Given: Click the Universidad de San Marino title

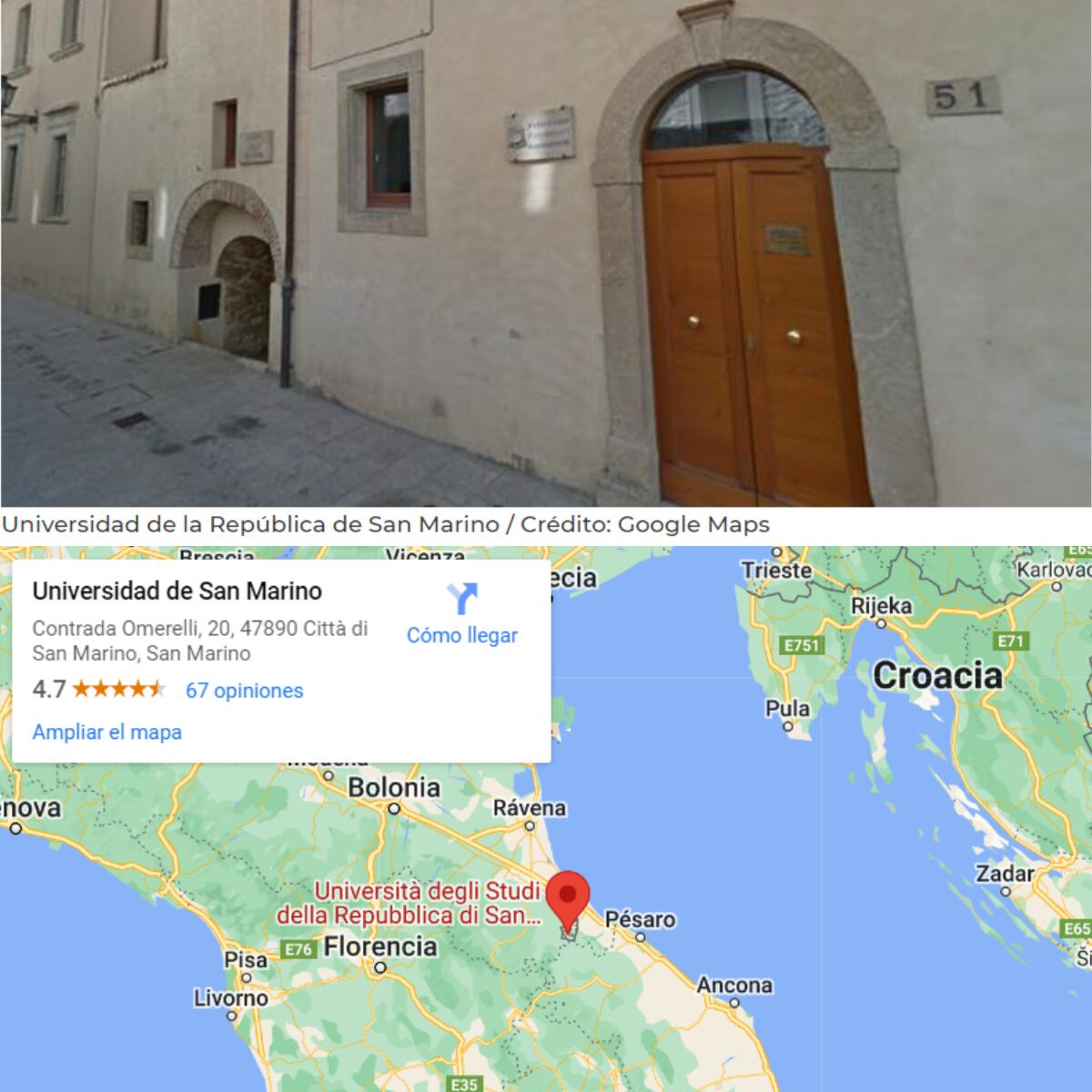Looking at the screenshot, I should pyautogui.click(x=177, y=591).
